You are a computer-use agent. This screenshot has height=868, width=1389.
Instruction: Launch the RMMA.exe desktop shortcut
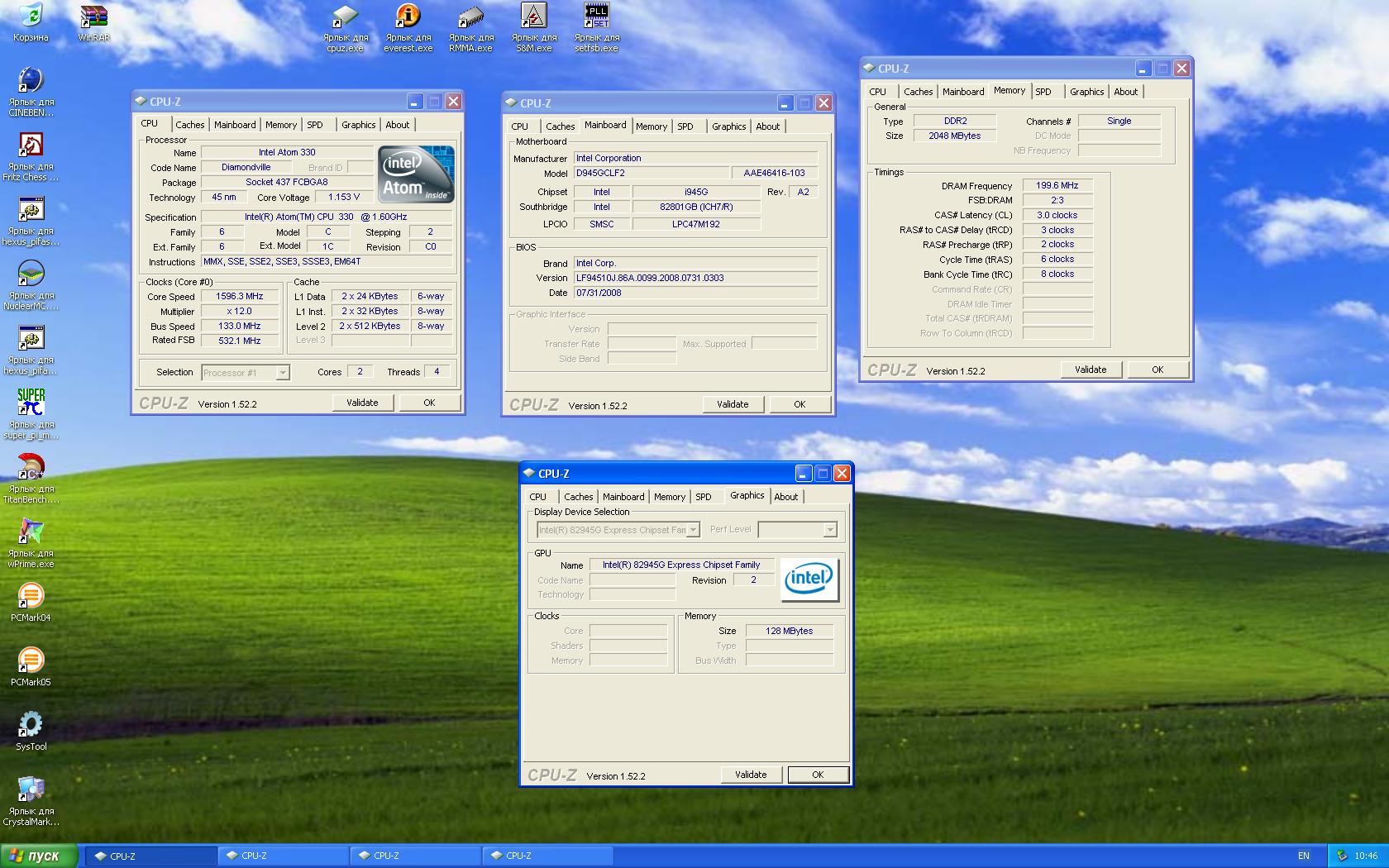pos(471,27)
